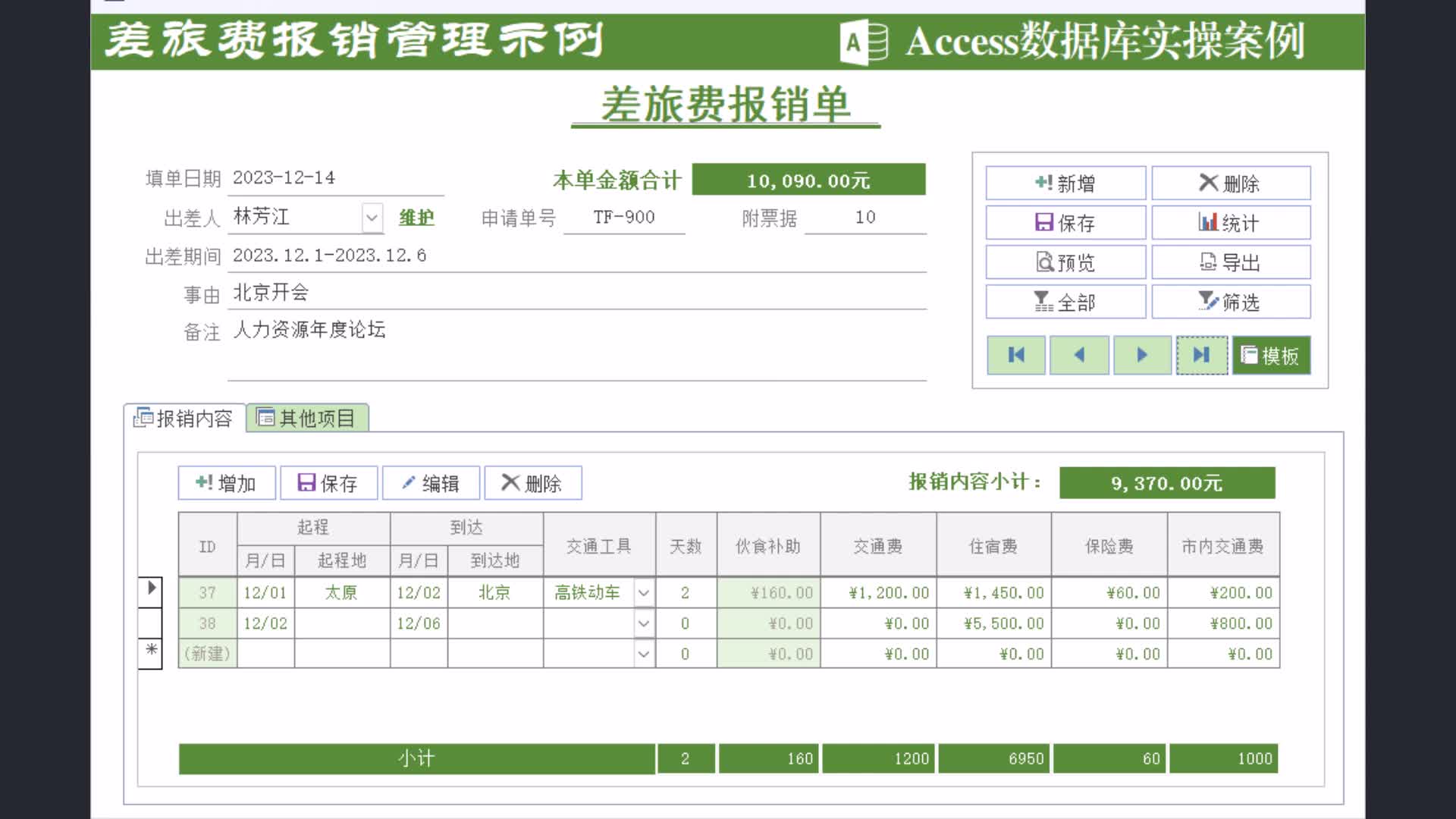Click the Access database logo icon
This screenshot has height=819, width=1456.
pyautogui.click(x=864, y=42)
